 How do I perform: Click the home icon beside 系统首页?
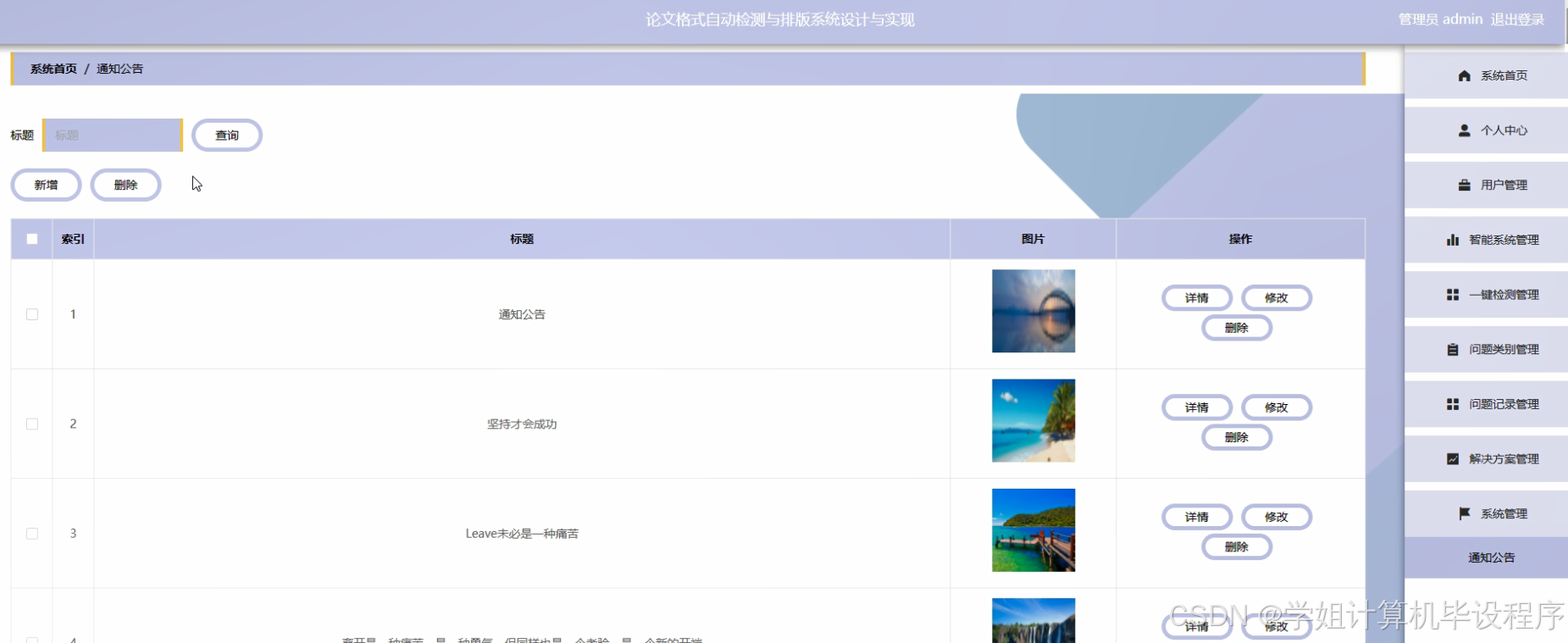coord(1464,75)
